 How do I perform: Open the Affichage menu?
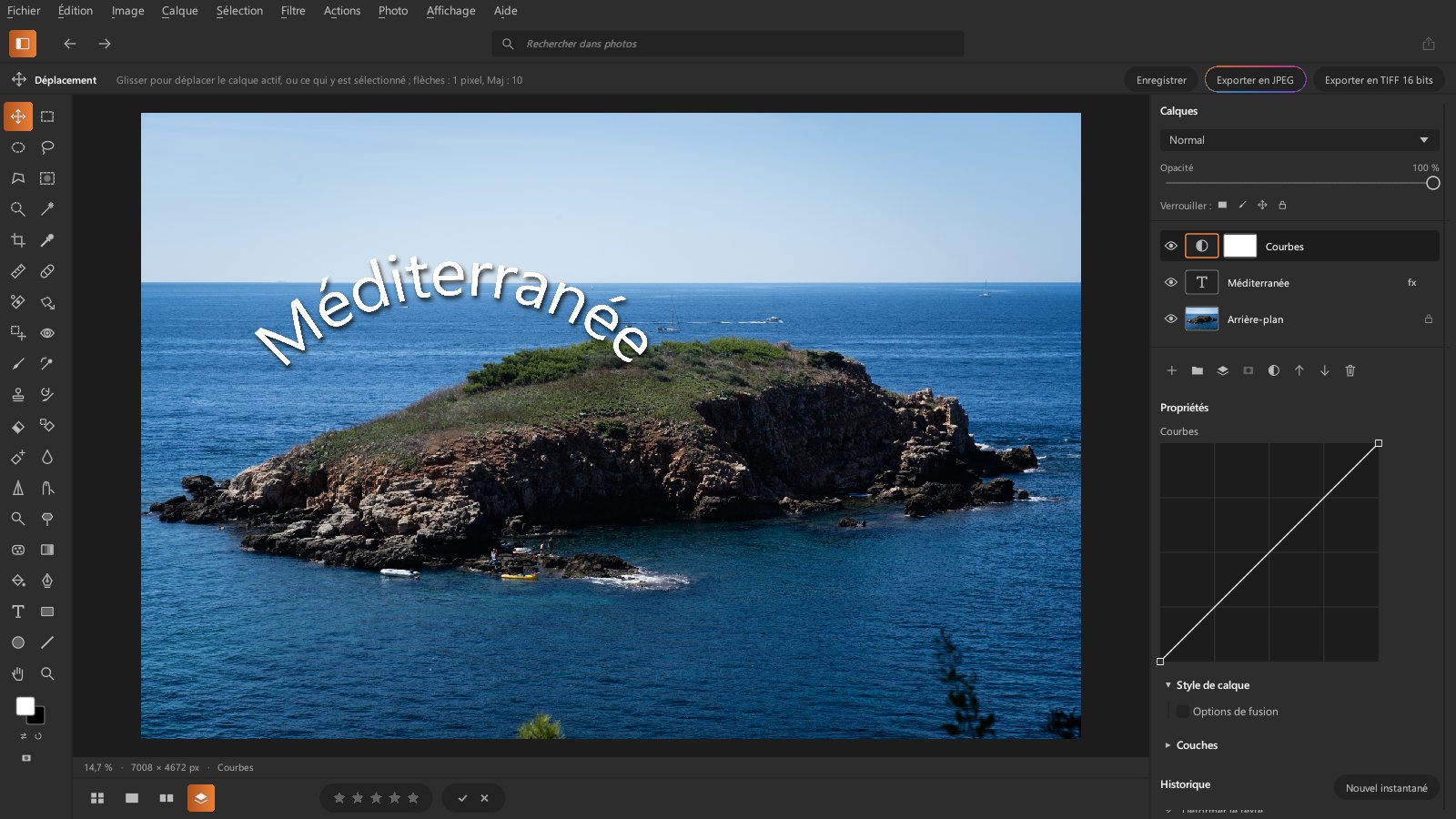pos(450,11)
